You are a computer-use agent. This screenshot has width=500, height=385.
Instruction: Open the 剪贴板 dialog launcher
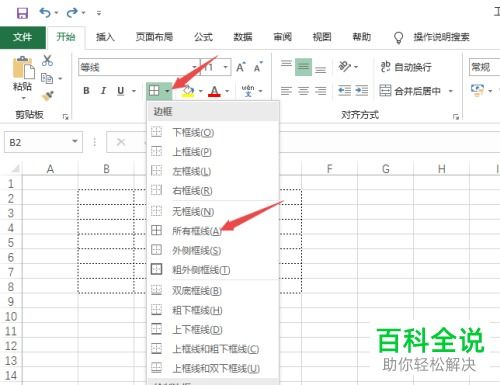[66, 117]
